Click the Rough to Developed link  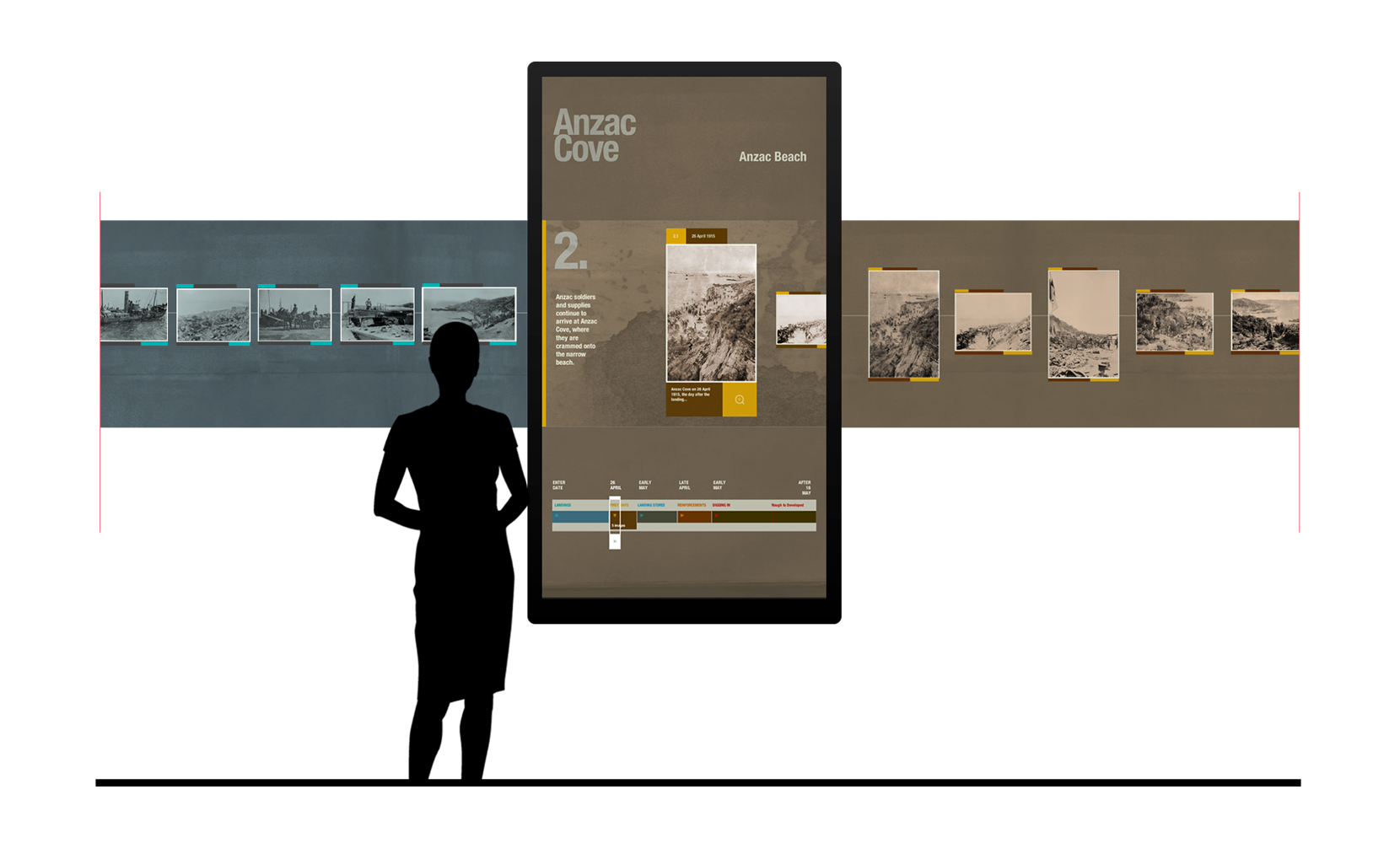(787, 505)
